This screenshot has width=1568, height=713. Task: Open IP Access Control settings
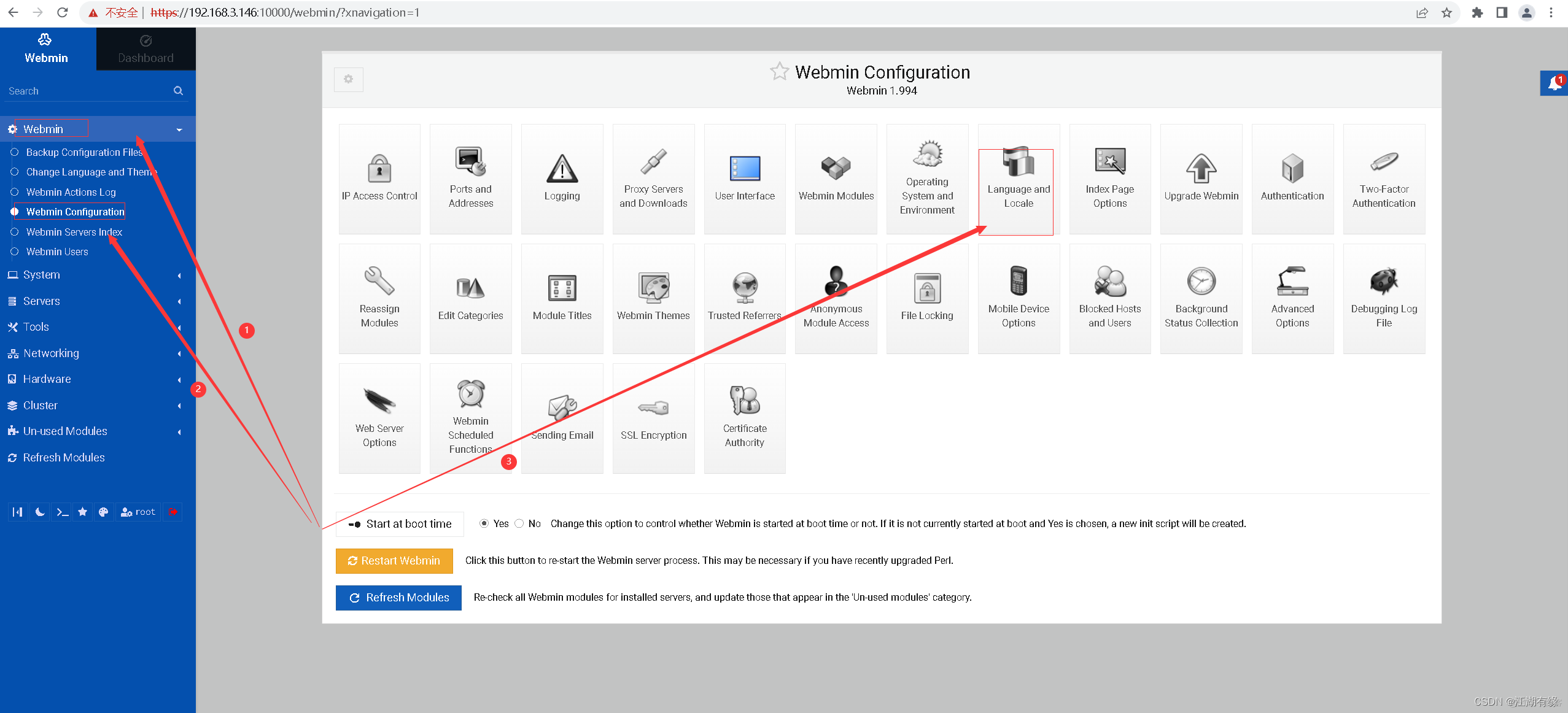(379, 179)
